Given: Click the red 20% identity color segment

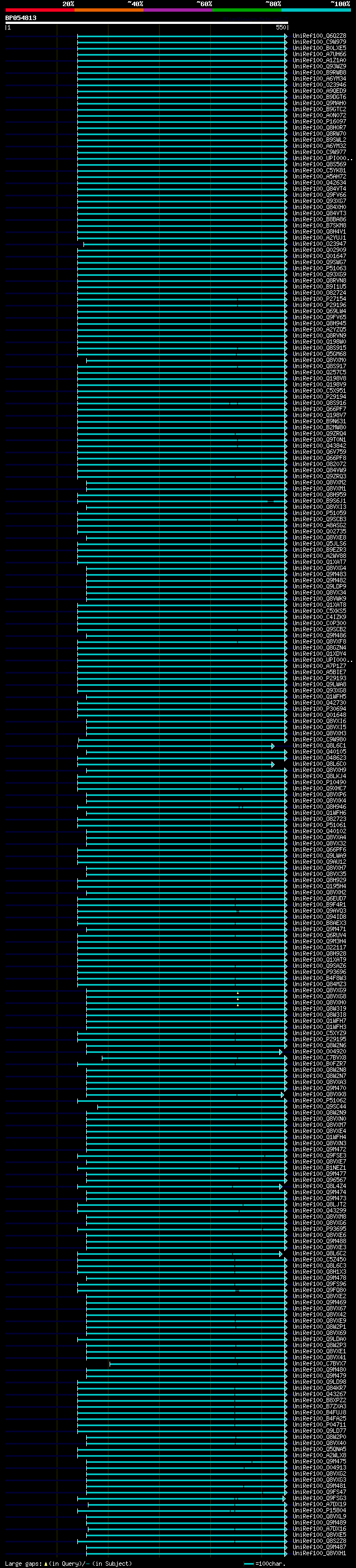Looking at the screenshot, I should pyautogui.click(x=39, y=11).
